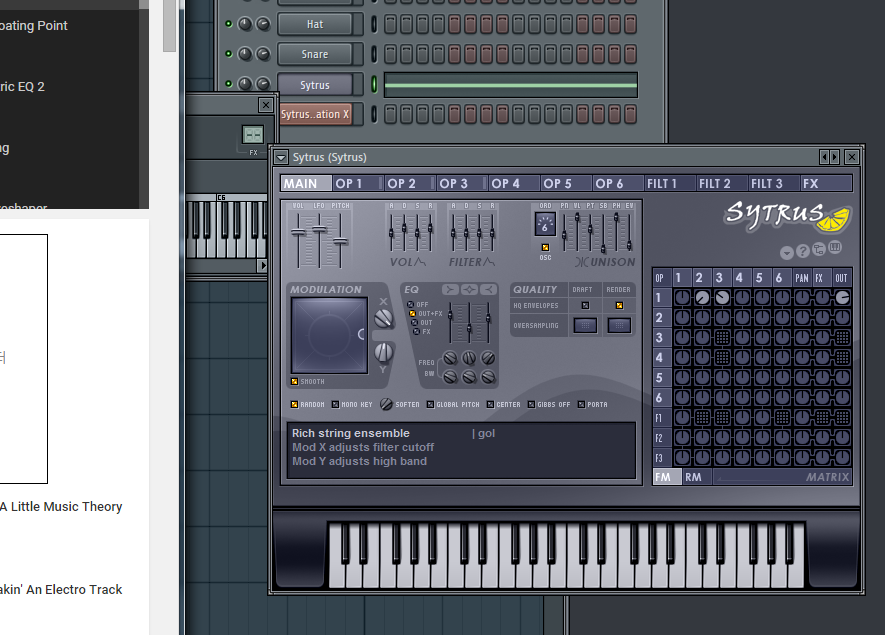
Task: Select the EQ OUT+FX radio option
Action: 413,314
